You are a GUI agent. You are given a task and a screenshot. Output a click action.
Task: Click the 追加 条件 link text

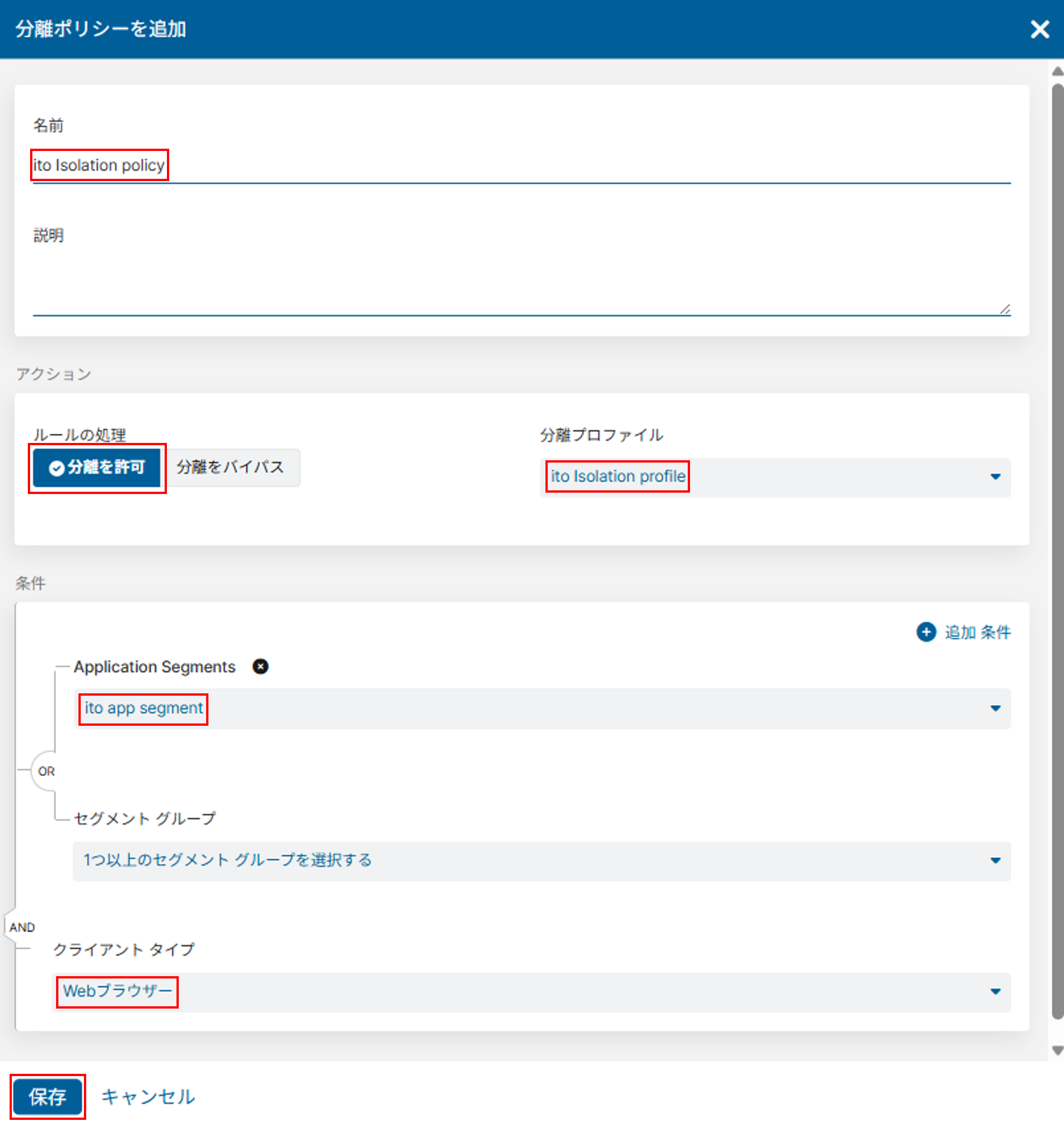[x=977, y=632]
